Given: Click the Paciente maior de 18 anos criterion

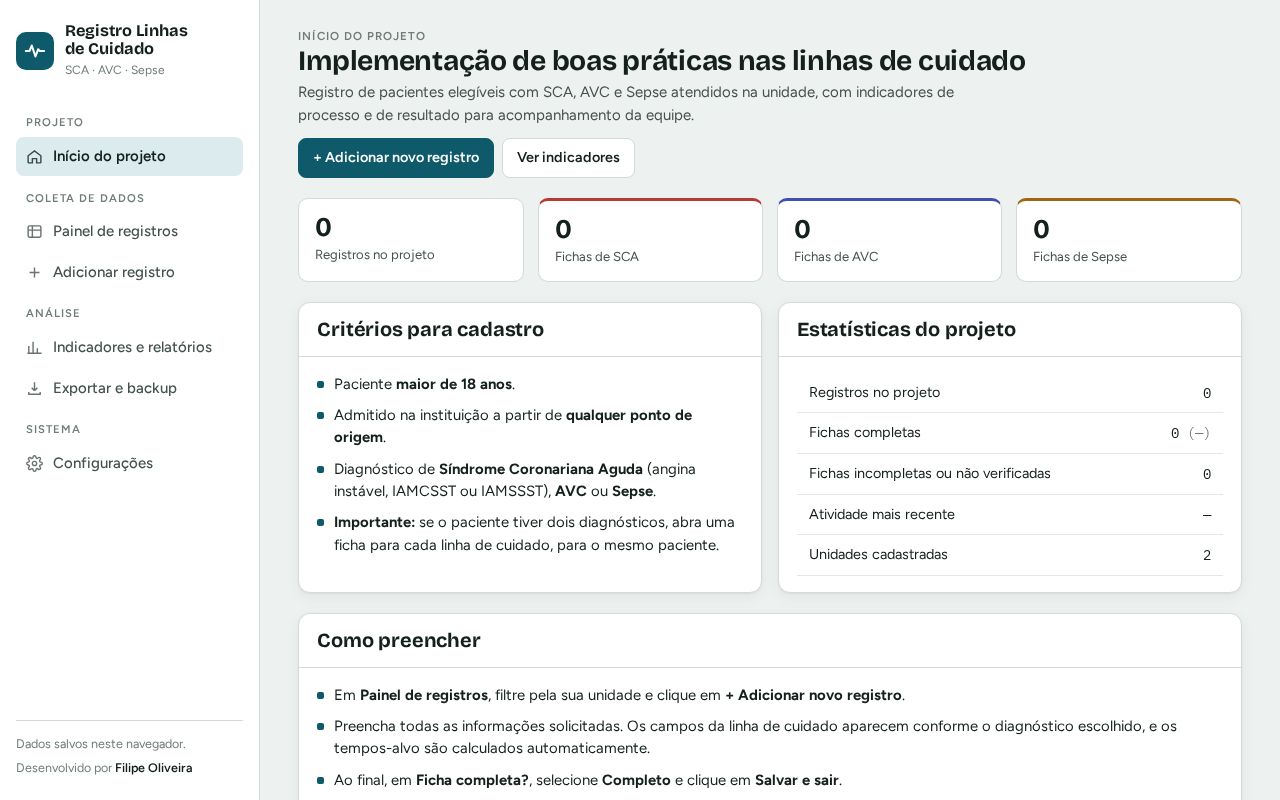Looking at the screenshot, I should (x=425, y=385).
